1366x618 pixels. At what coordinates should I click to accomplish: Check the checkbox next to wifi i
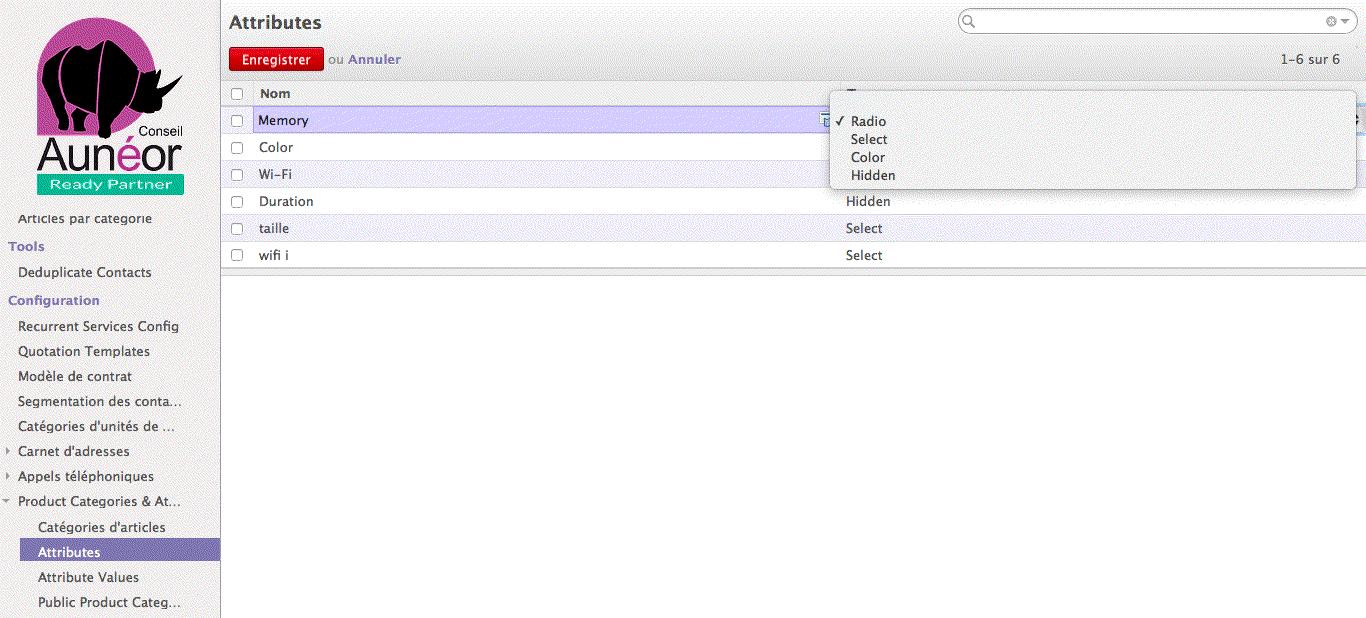pos(237,255)
